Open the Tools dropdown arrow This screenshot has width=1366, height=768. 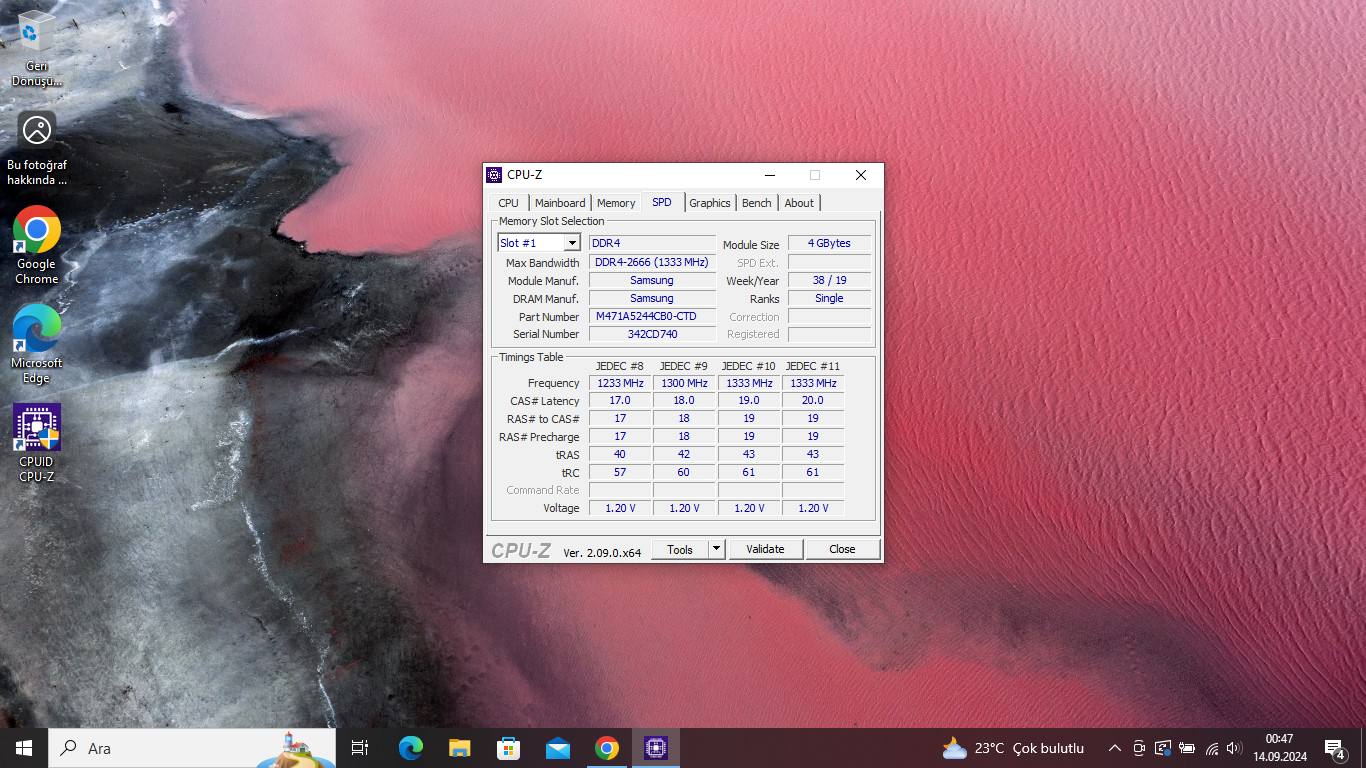[716, 549]
